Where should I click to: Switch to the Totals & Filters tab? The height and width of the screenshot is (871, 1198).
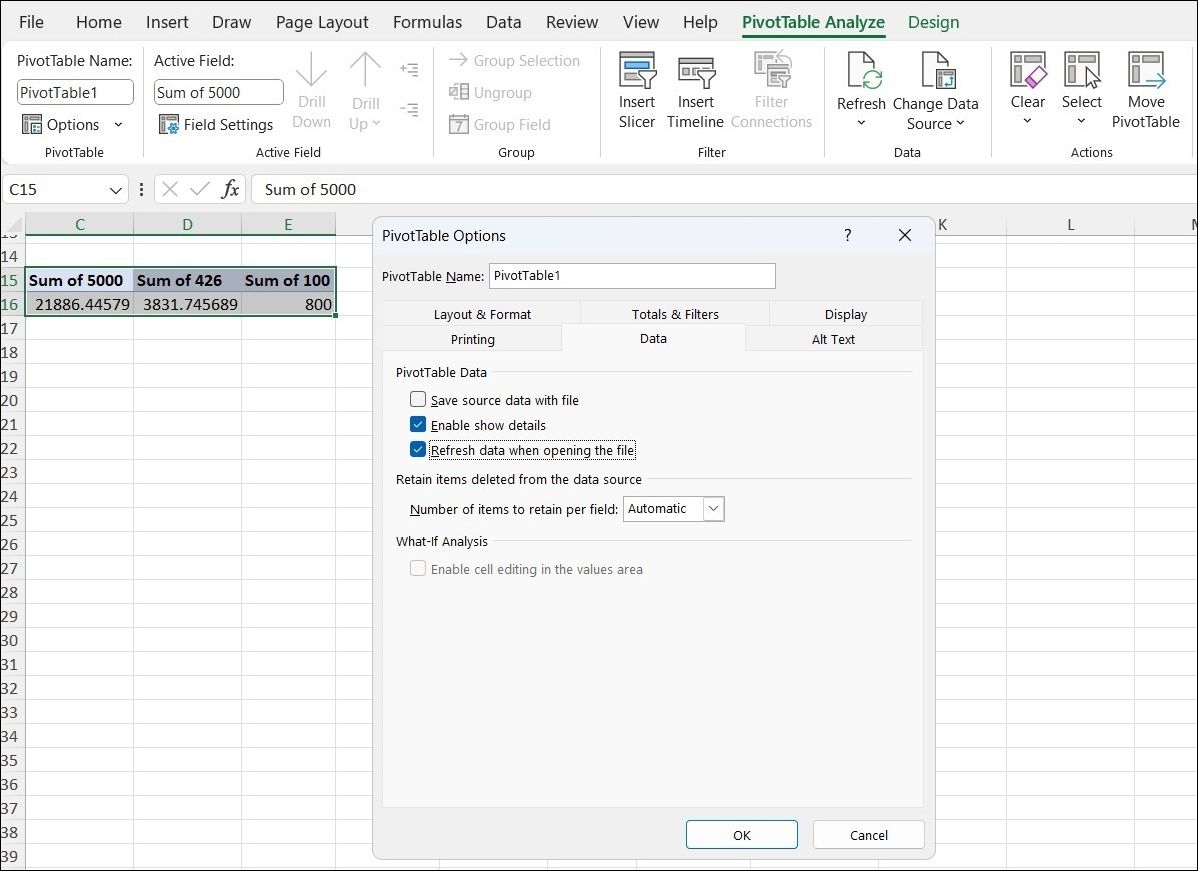click(x=674, y=313)
